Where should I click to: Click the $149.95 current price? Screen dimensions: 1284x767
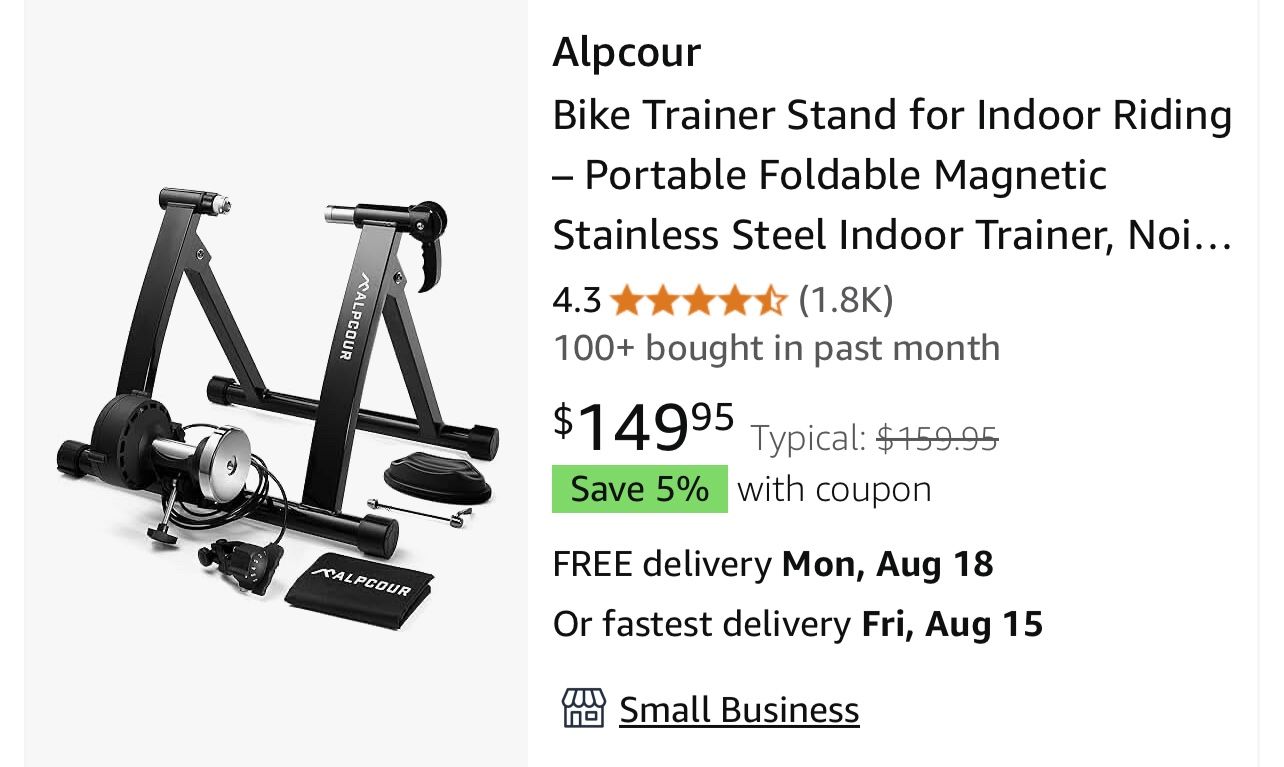pyautogui.click(x=644, y=425)
